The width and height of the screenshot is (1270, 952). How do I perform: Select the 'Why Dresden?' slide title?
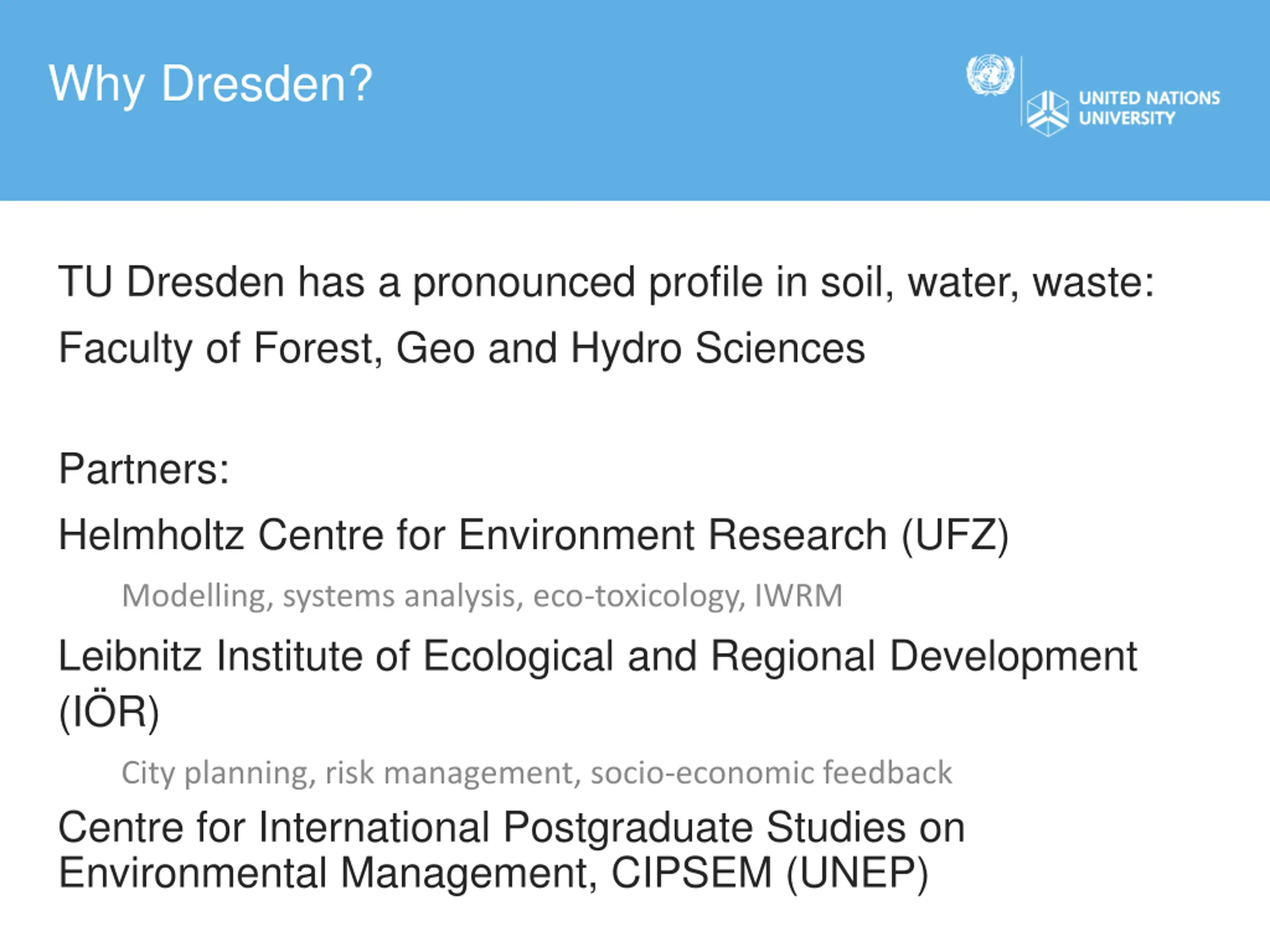pos(211,84)
